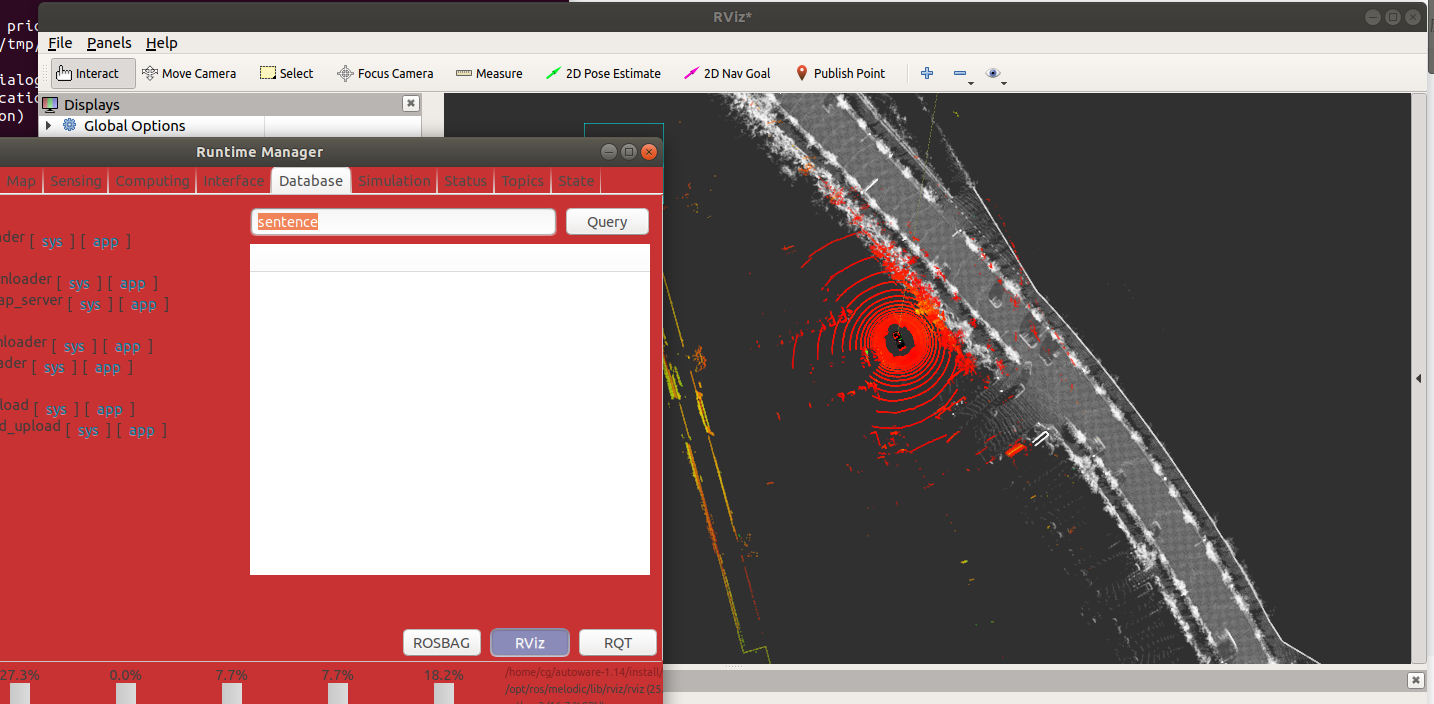Click the 27.3% CPU usage bar
The width and height of the screenshot is (1434, 704).
(x=19, y=694)
